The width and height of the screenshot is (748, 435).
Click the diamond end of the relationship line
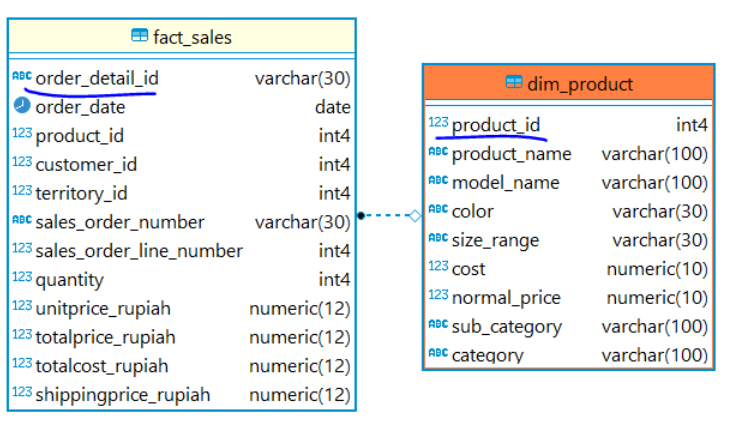[x=415, y=216]
